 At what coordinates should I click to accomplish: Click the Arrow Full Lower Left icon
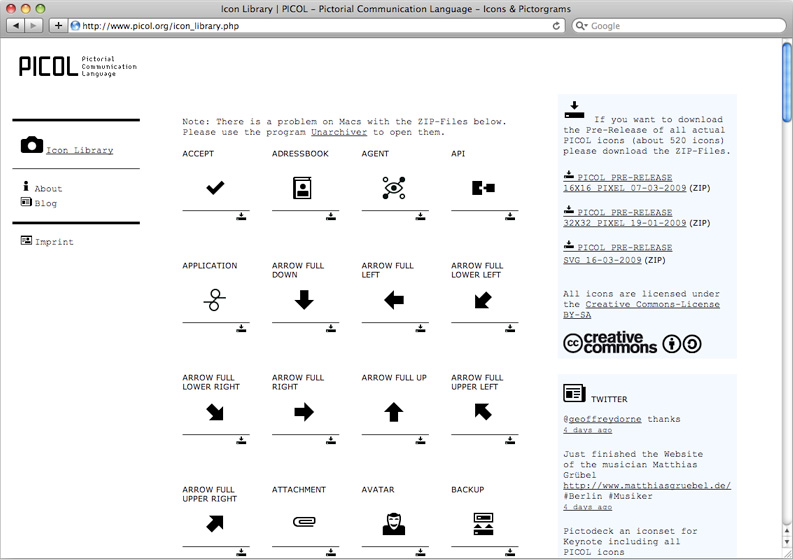[x=483, y=300]
